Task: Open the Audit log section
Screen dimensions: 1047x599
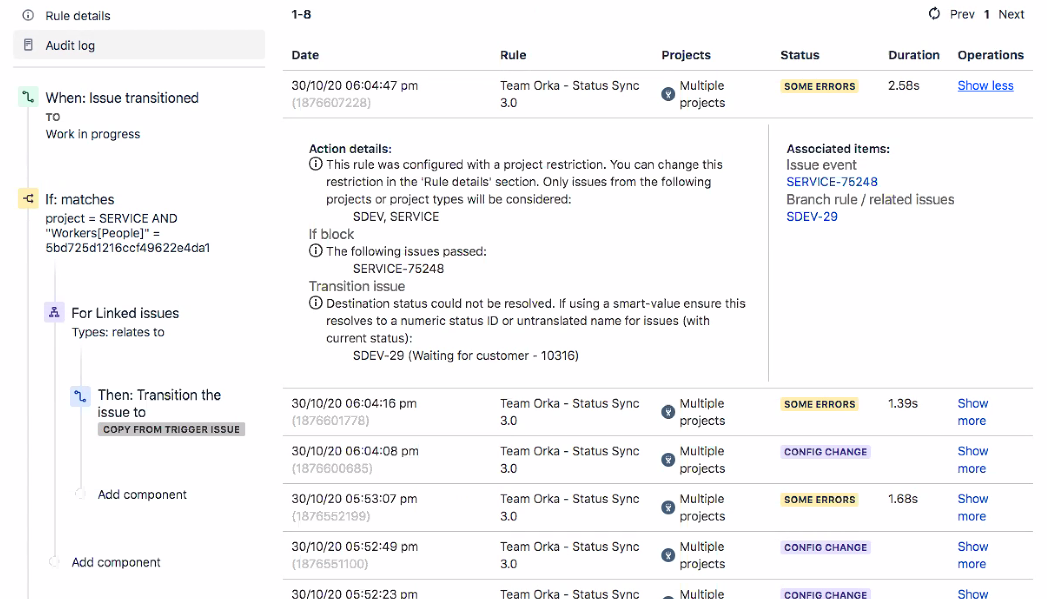Action: (139, 45)
